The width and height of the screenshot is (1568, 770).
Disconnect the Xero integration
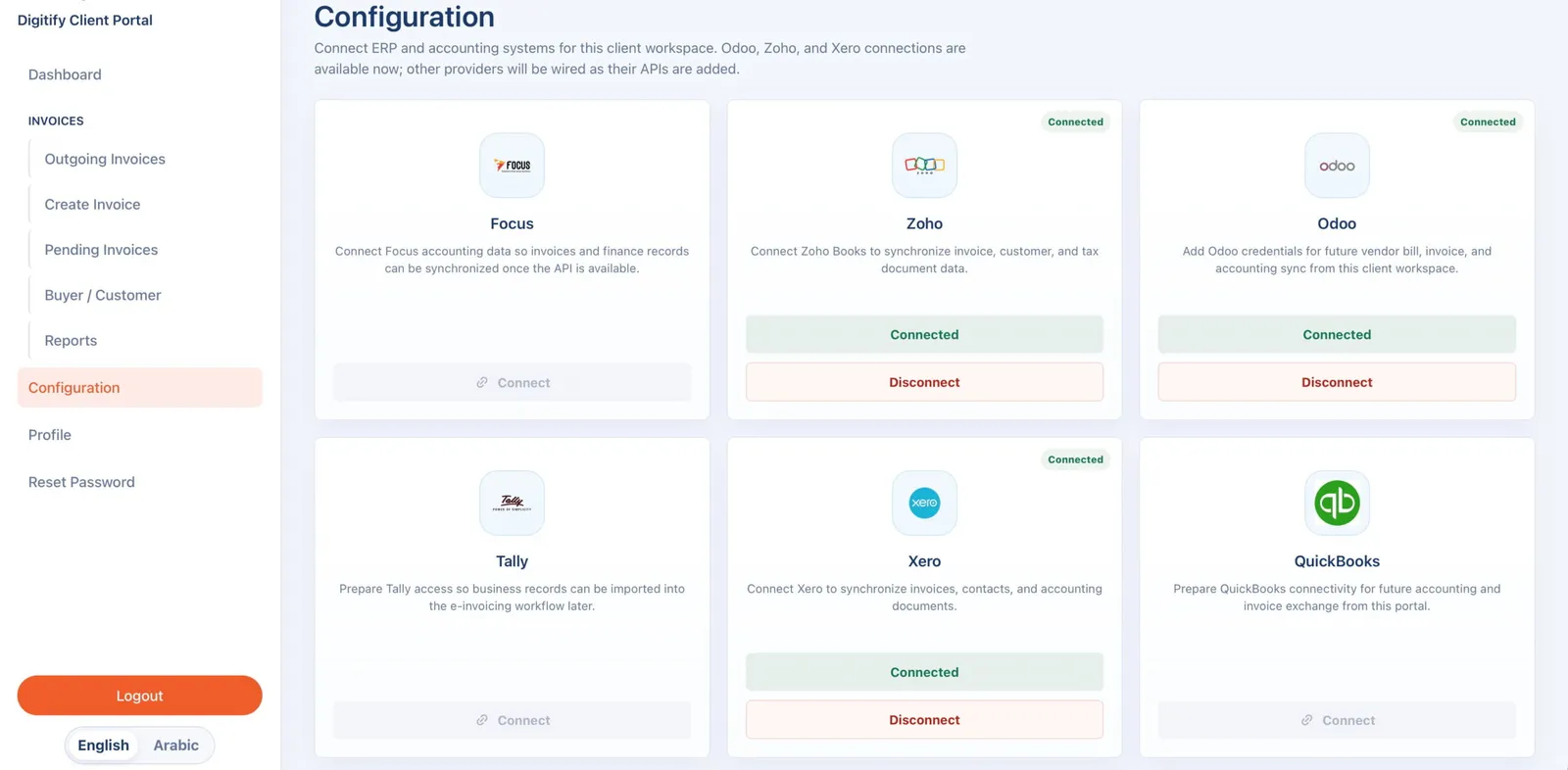[924, 720]
